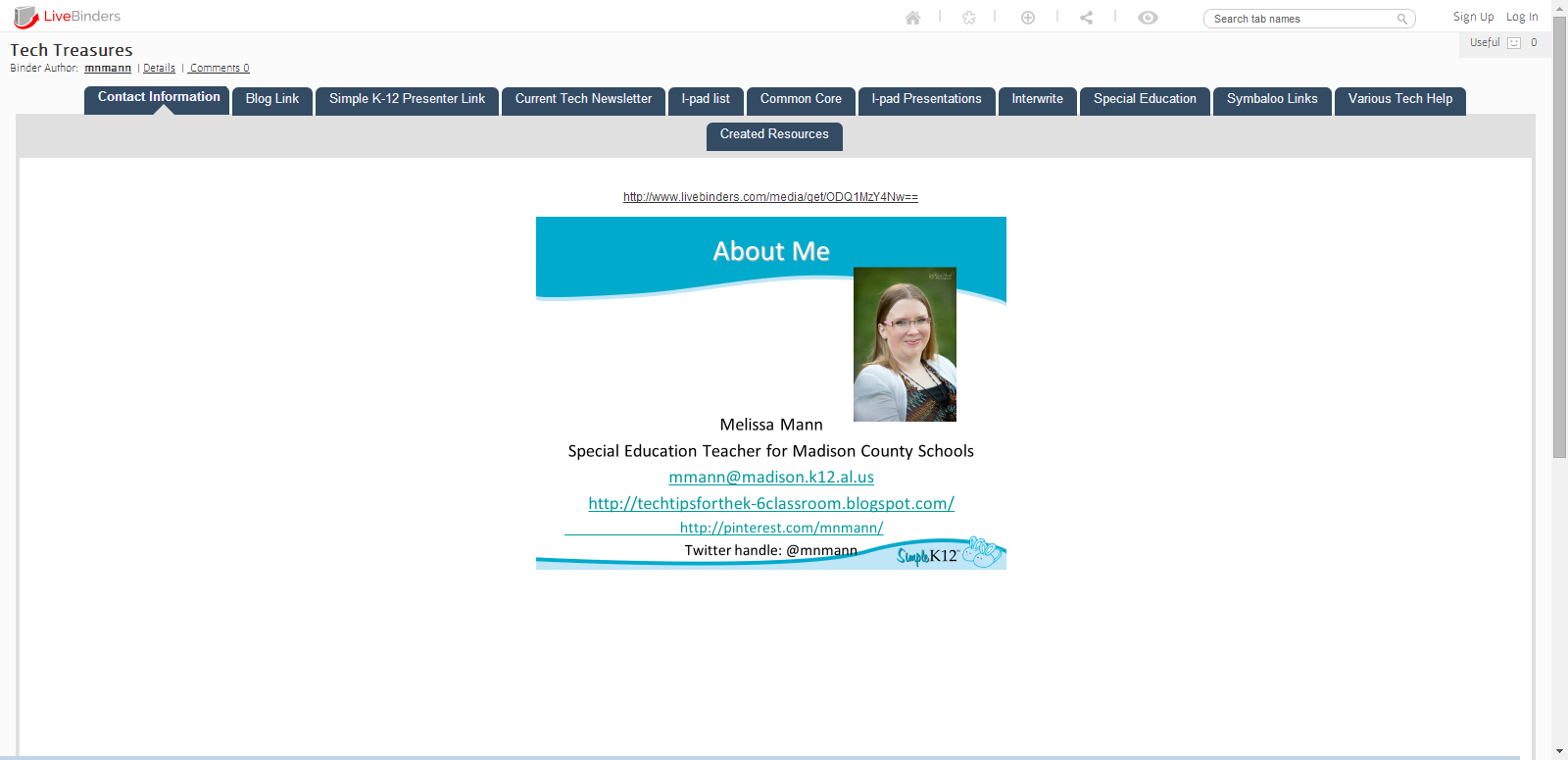The height and width of the screenshot is (760, 1568).
Task: Follow the livebinders.com media URL link
Action: click(x=770, y=197)
